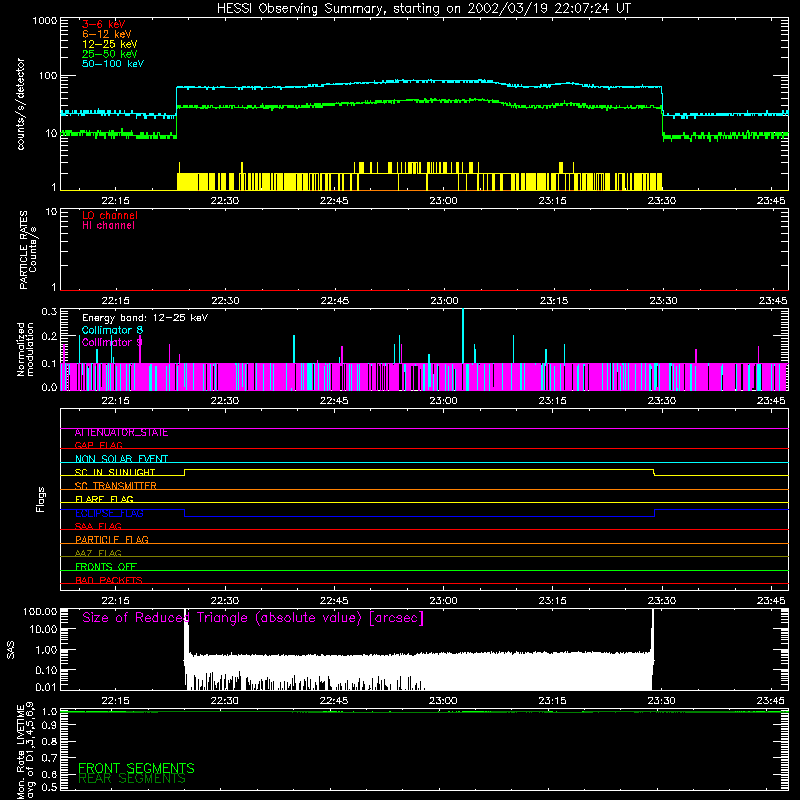Viewport: 800px width, 800px height.
Task: Click the 23:00 time label under the counts panel
Action: 443,201
